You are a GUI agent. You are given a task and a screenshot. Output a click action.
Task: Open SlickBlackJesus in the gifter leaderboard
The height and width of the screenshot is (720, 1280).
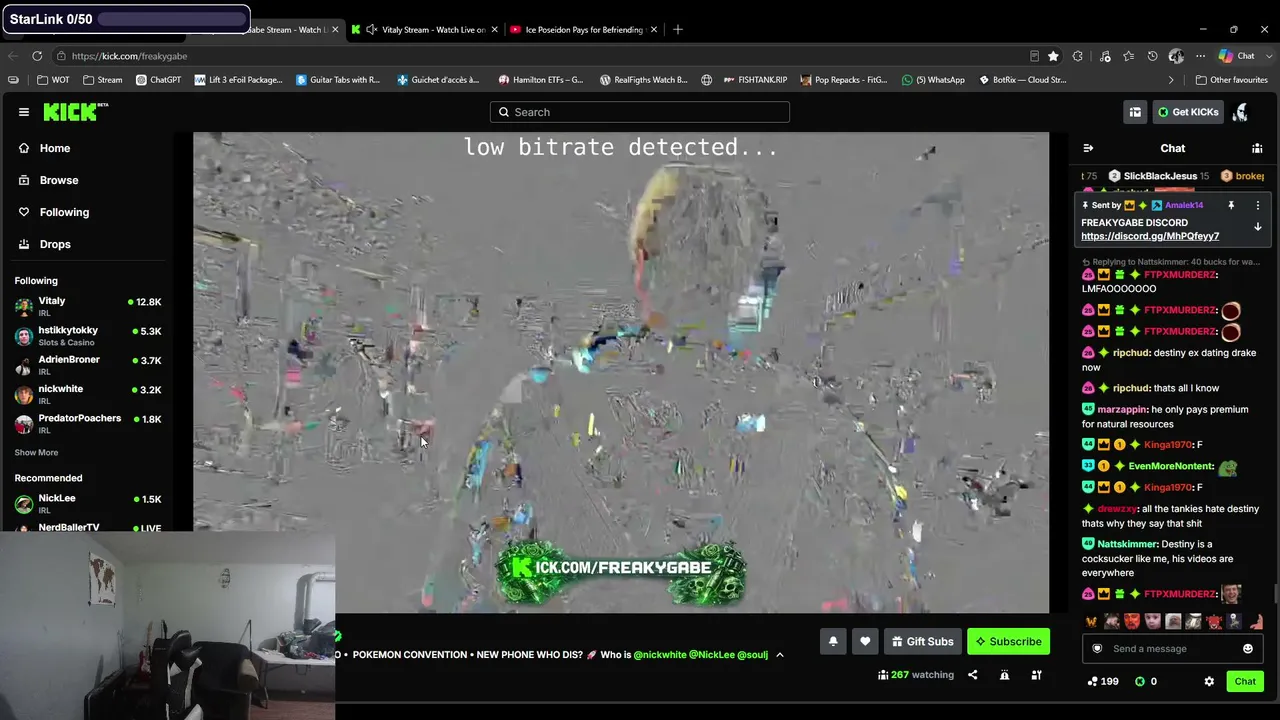pos(1160,176)
